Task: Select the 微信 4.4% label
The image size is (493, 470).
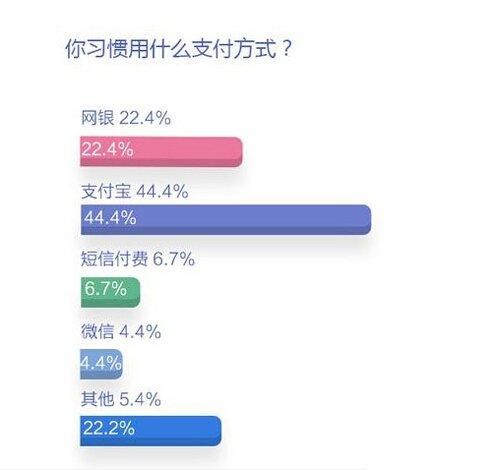Action: coord(121,331)
